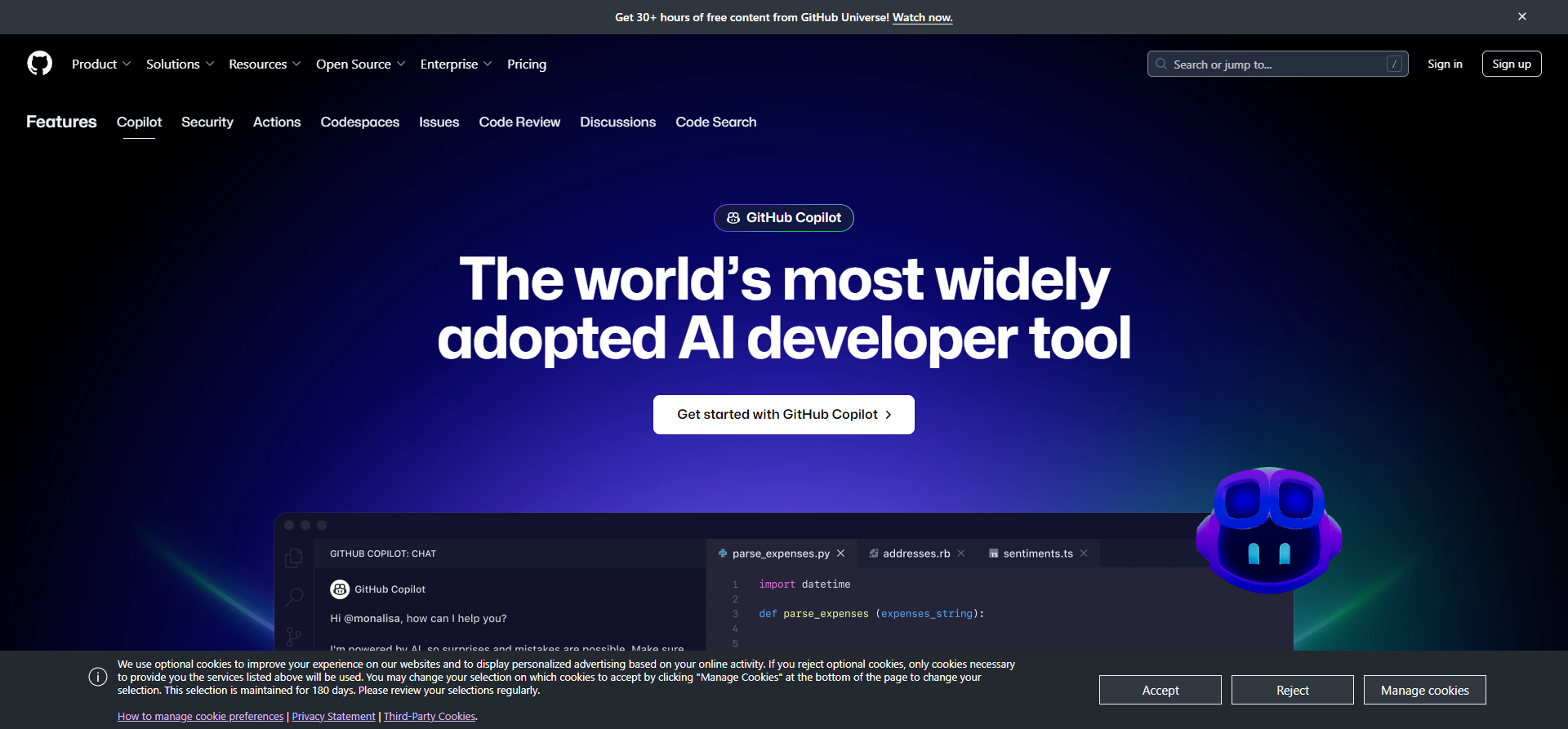Open the Privacy Statement link
This screenshot has width=1568, height=729.
click(x=333, y=716)
